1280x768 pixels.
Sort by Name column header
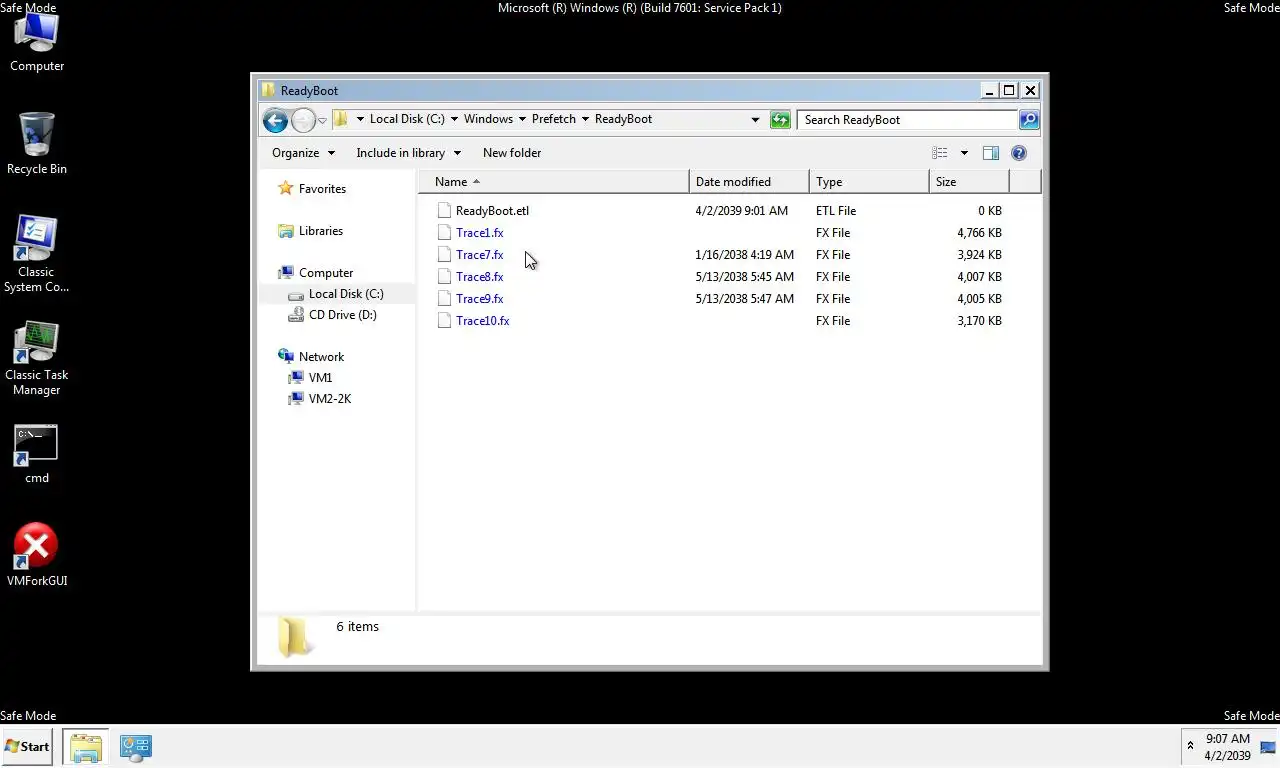[554, 182]
